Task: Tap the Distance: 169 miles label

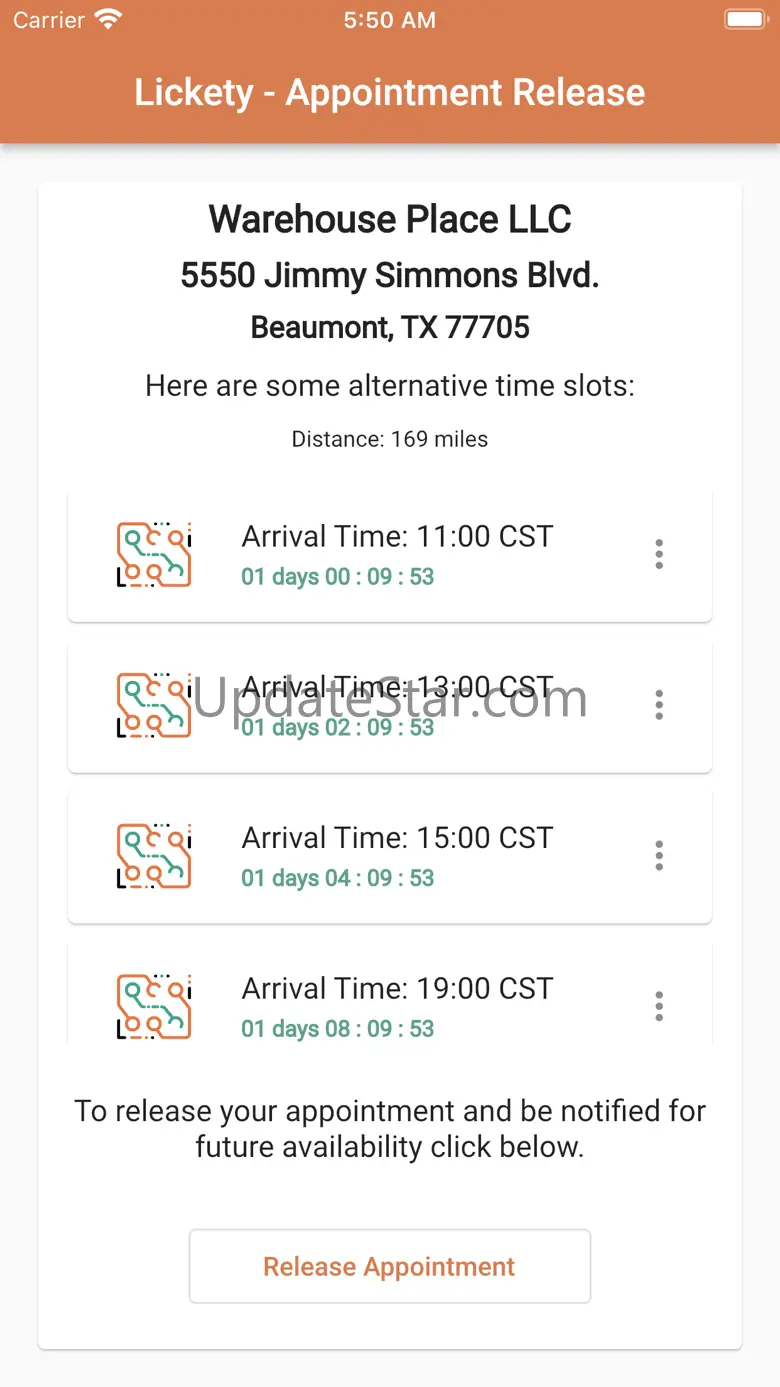Action: tap(390, 439)
